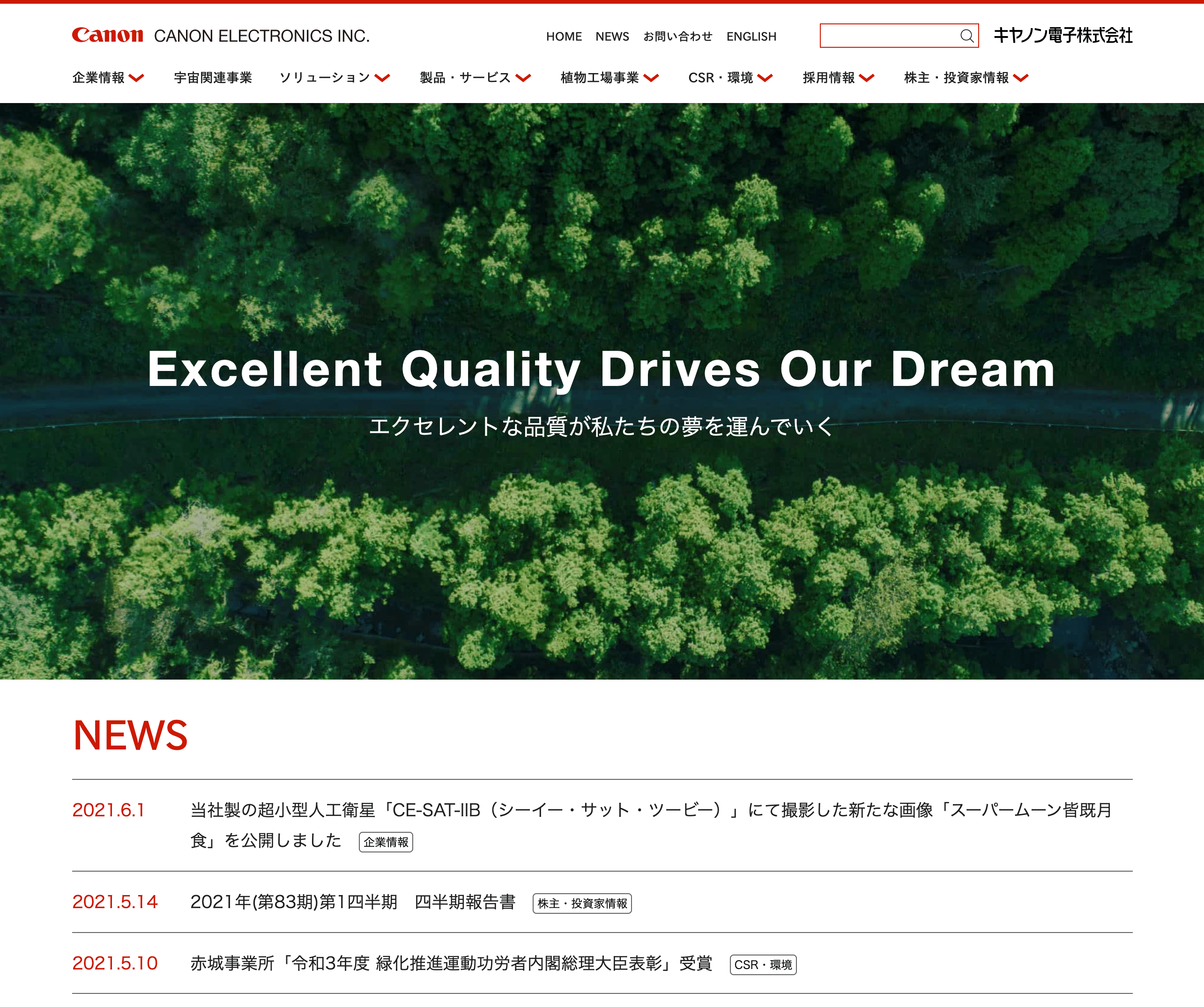Open the 株主・投資家情報 menu
The height and width of the screenshot is (1007, 1204).
click(x=956, y=78)
